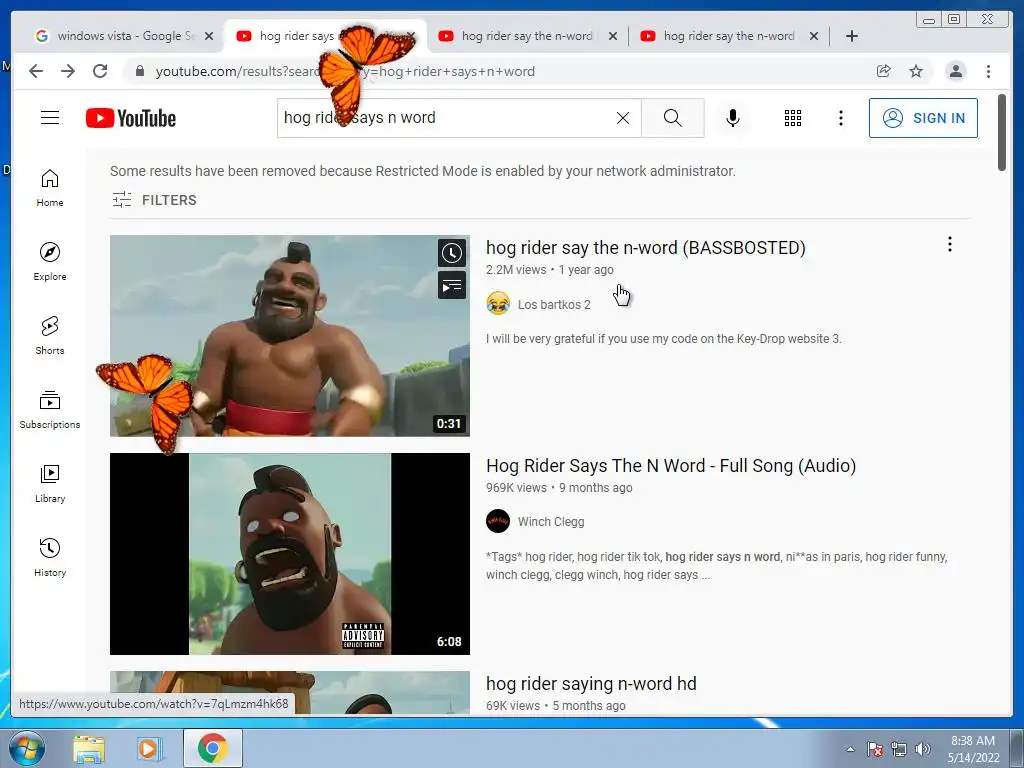Open Los bartkos 2 channel name

pos(554,304)
